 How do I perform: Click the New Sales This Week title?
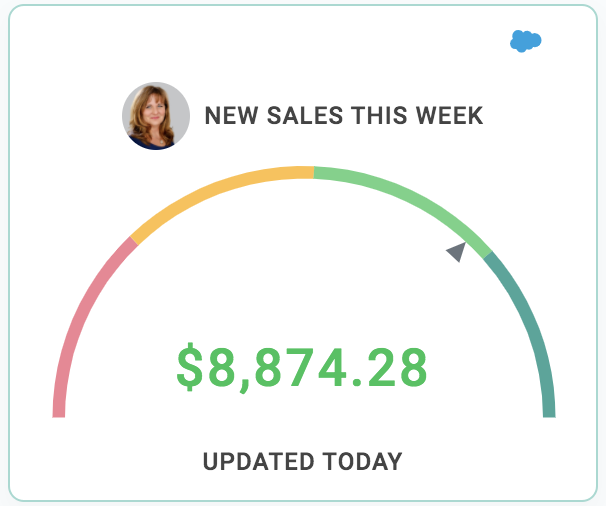coord(344,116)
